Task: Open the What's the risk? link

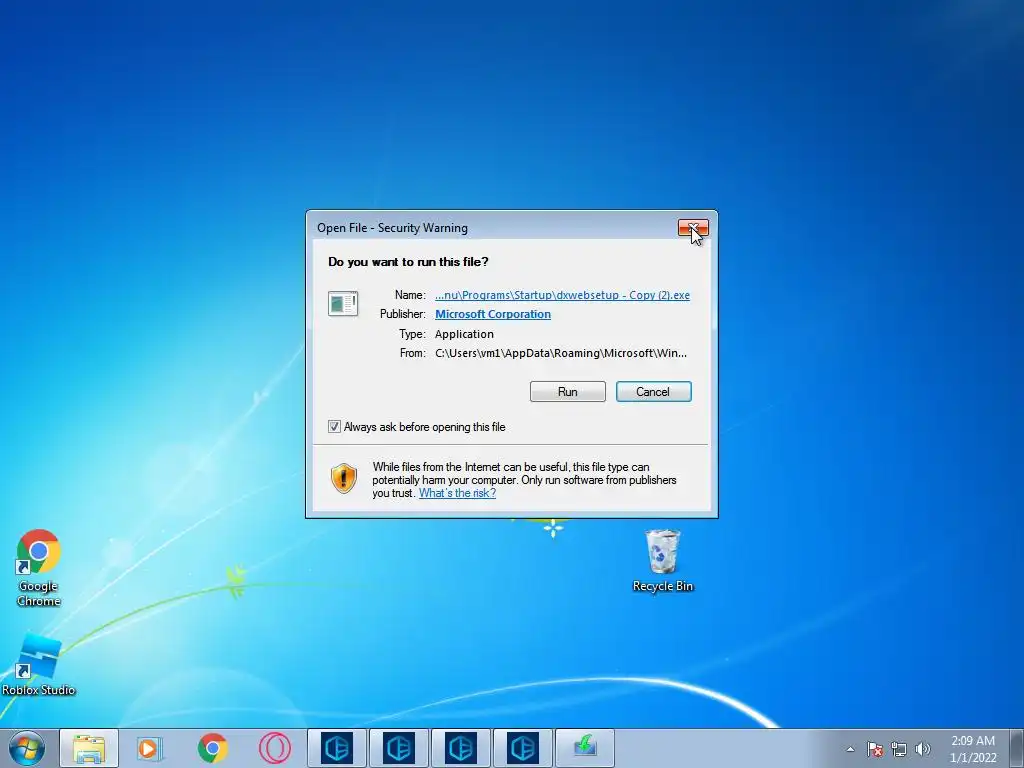Action: pos(457,493)
